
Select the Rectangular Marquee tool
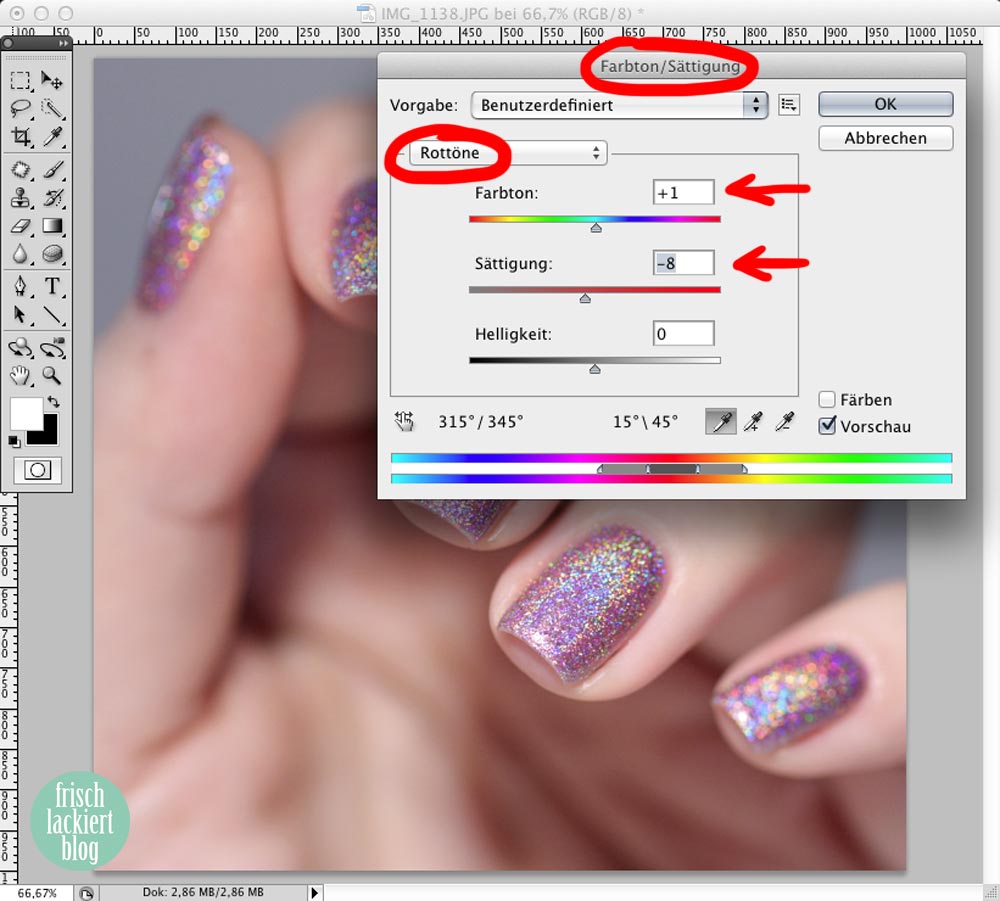20,80
